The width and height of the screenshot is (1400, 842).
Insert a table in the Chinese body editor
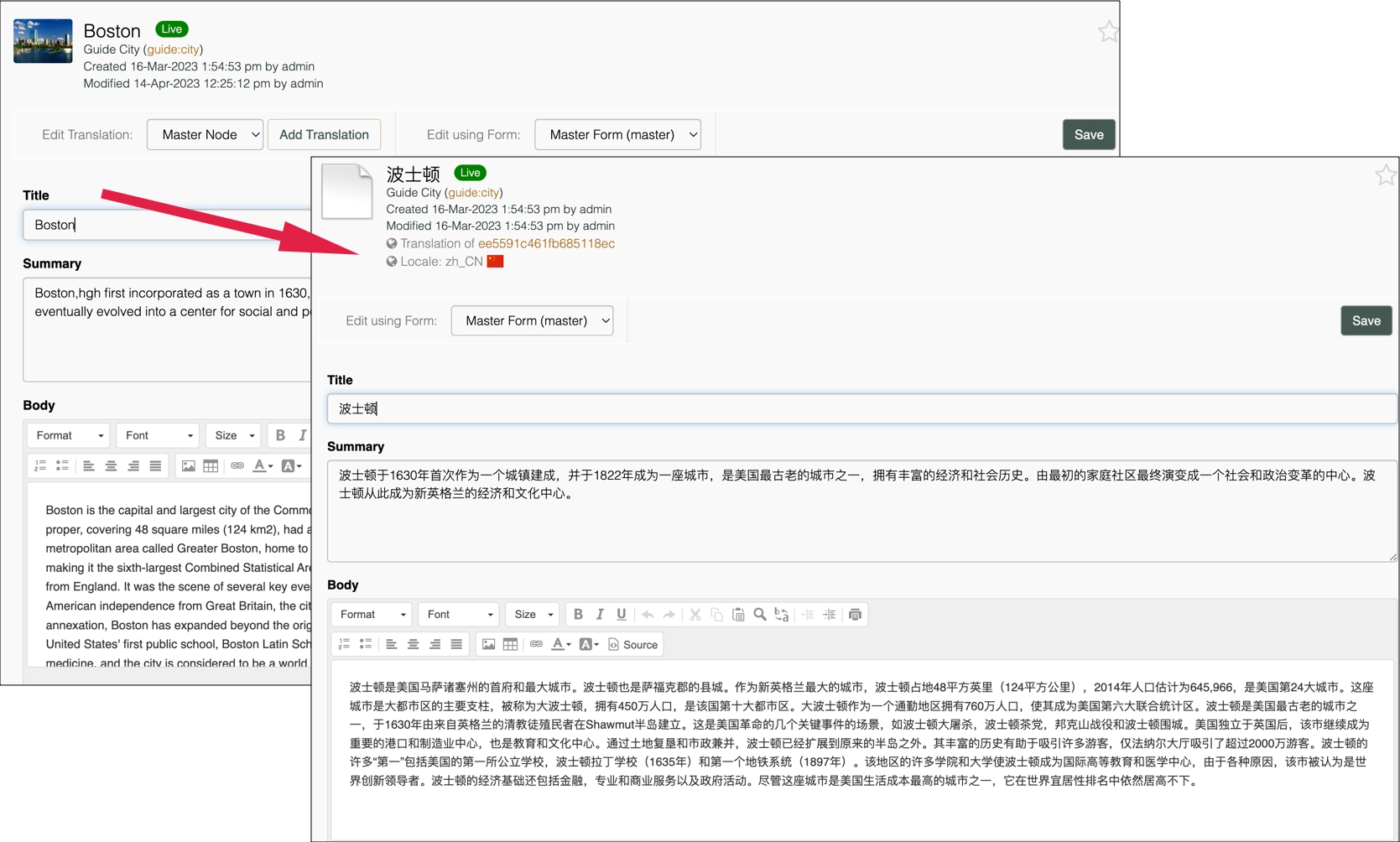pyautogui.click(x=510, y=644)
